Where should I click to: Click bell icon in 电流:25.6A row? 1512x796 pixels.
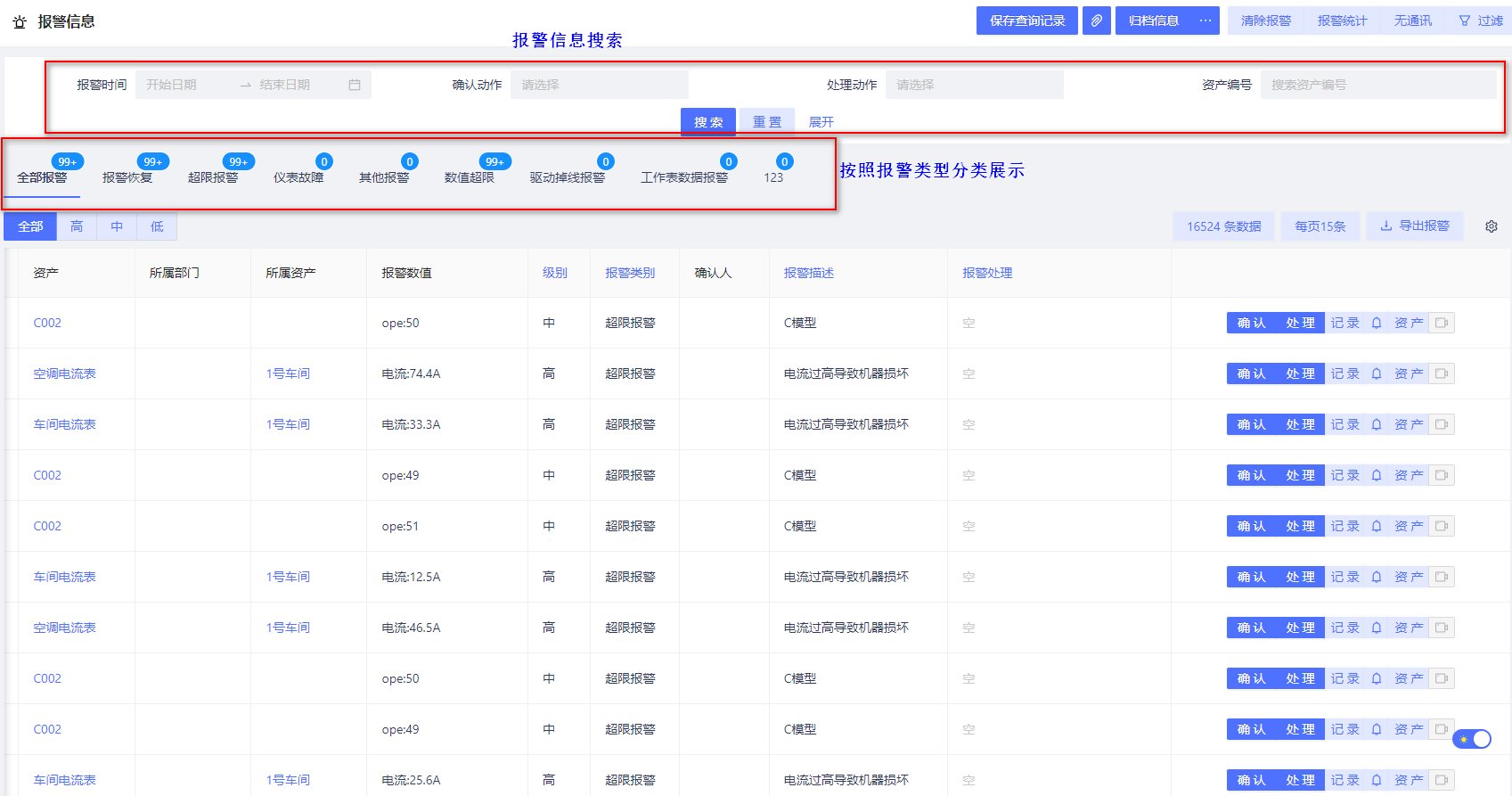tap(1377, 780)
